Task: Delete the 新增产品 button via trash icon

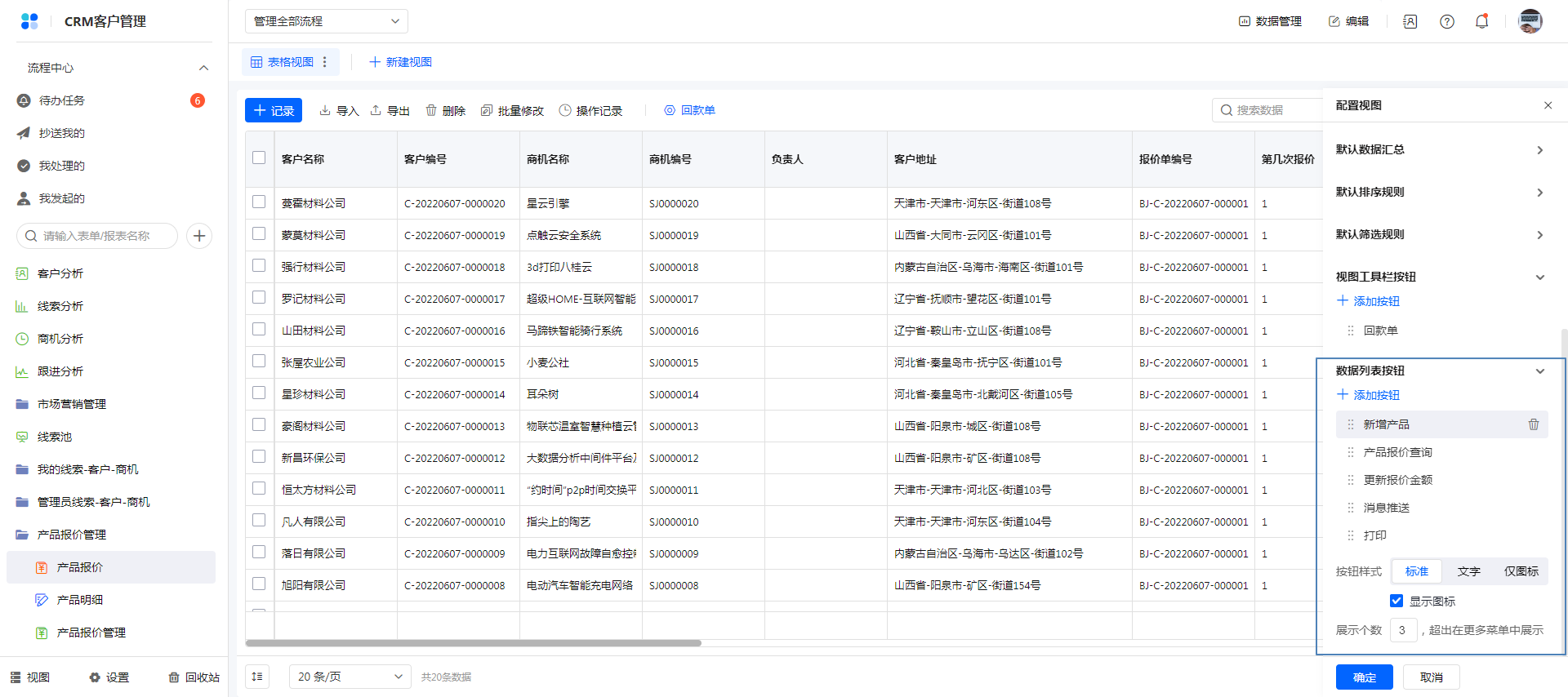Action: 1533,424
